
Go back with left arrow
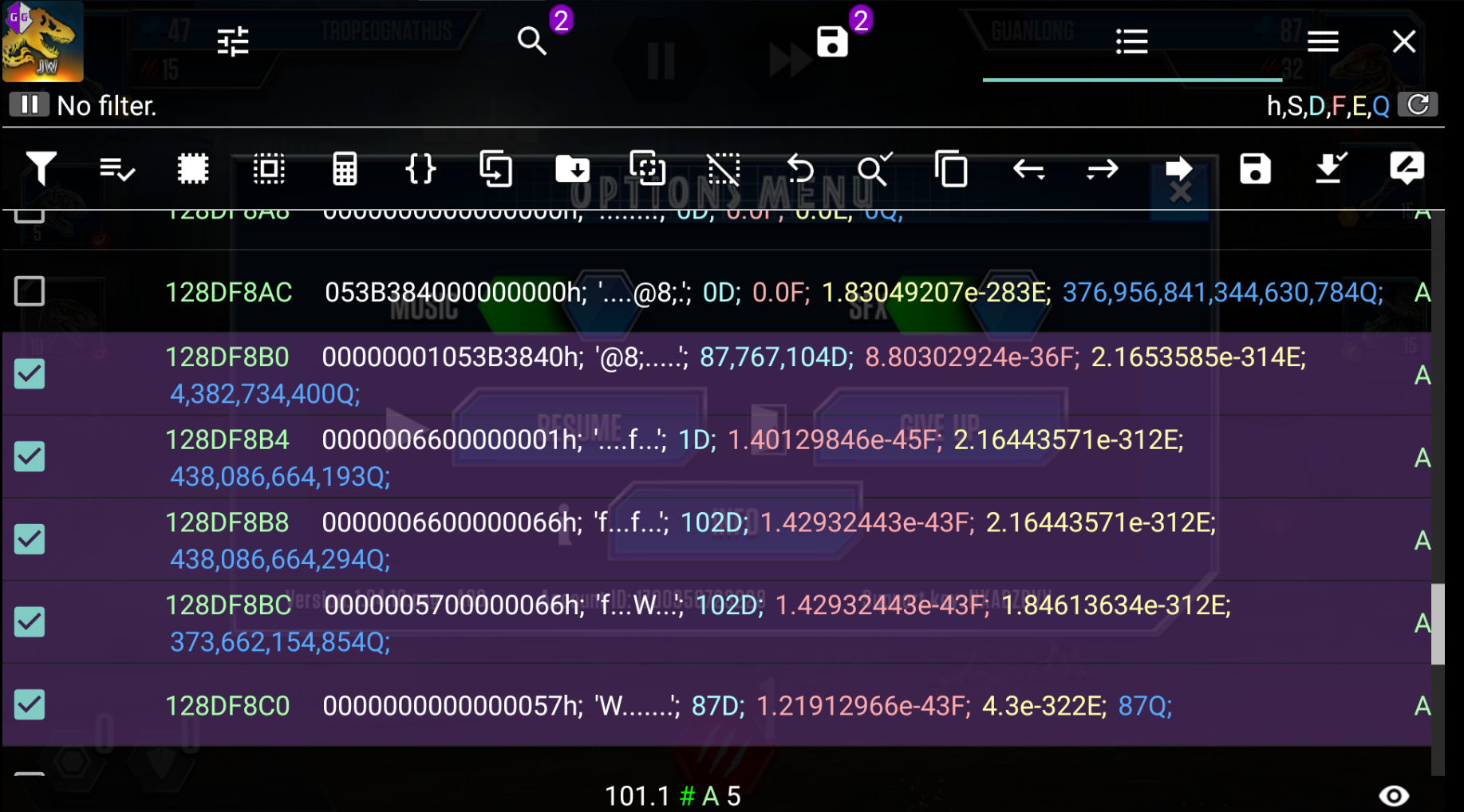[1028, 169]
